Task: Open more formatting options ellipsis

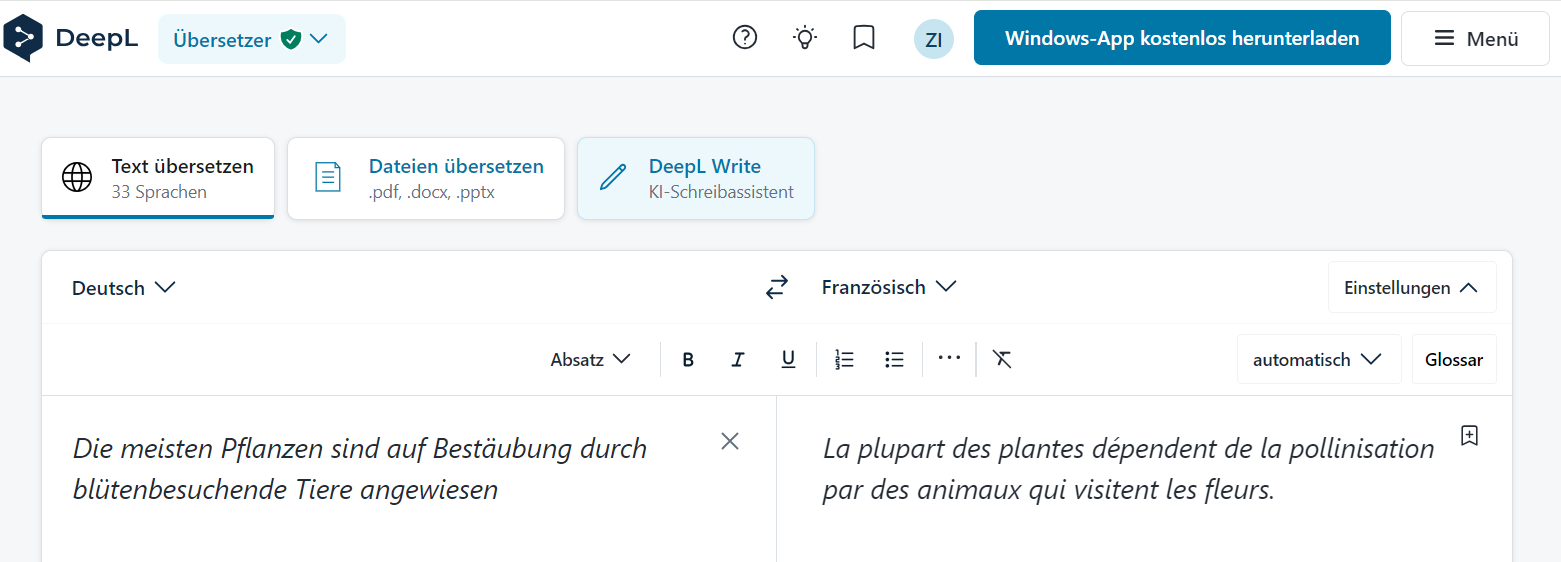Action: tap(949, 358)
